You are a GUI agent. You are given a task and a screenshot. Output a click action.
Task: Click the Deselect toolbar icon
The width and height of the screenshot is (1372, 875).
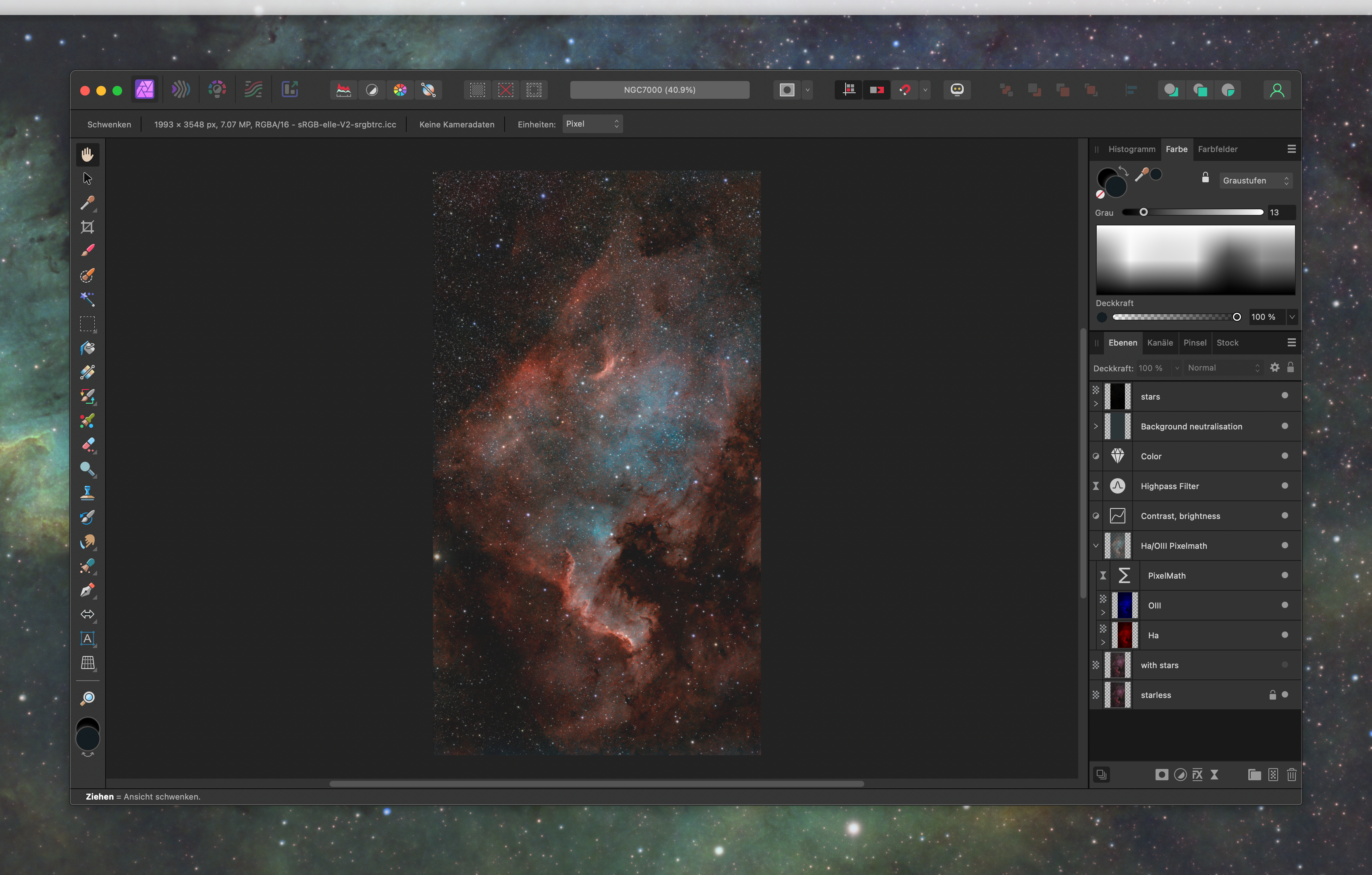[x=505, y=90]
